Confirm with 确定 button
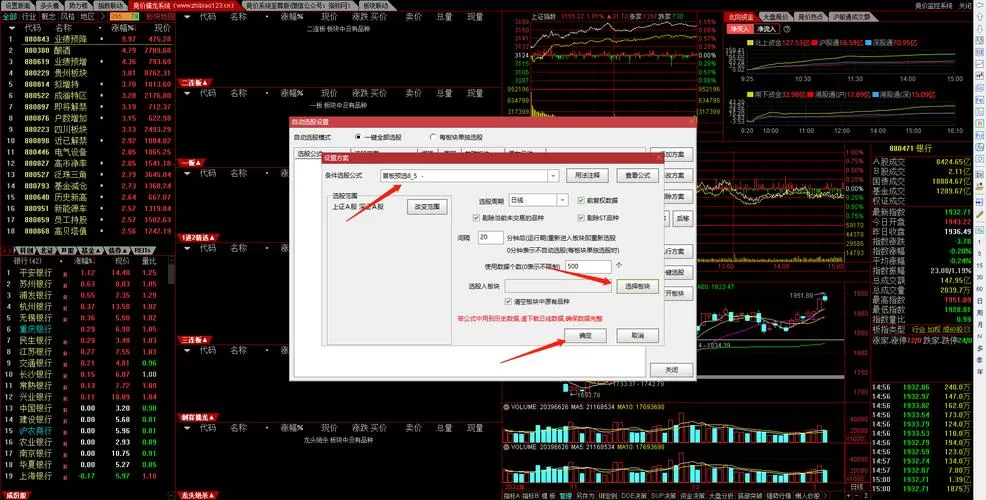This screenshot has height=500, width=986. pyautogui.click(x=585, y=336)
